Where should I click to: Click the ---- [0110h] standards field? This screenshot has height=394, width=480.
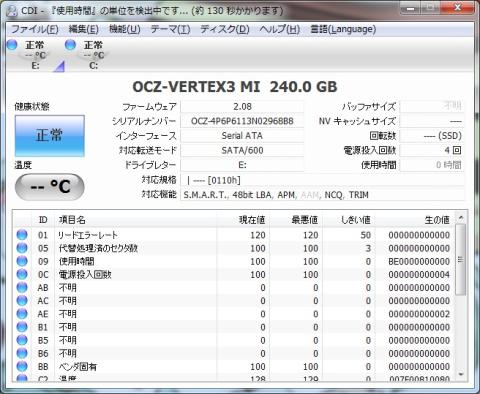click(322, 180)
